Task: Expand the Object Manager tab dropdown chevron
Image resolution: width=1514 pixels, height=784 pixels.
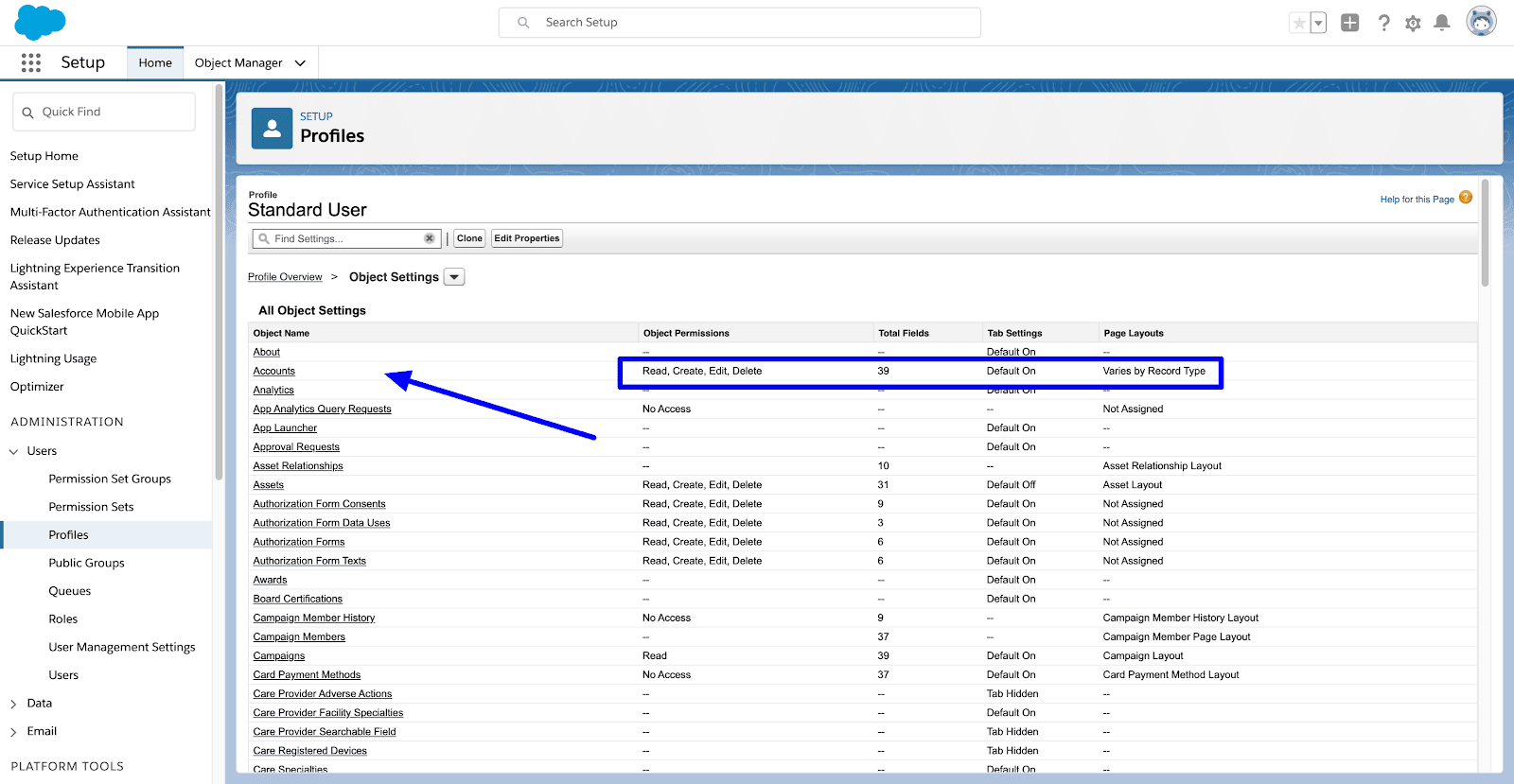Action: 300,63
